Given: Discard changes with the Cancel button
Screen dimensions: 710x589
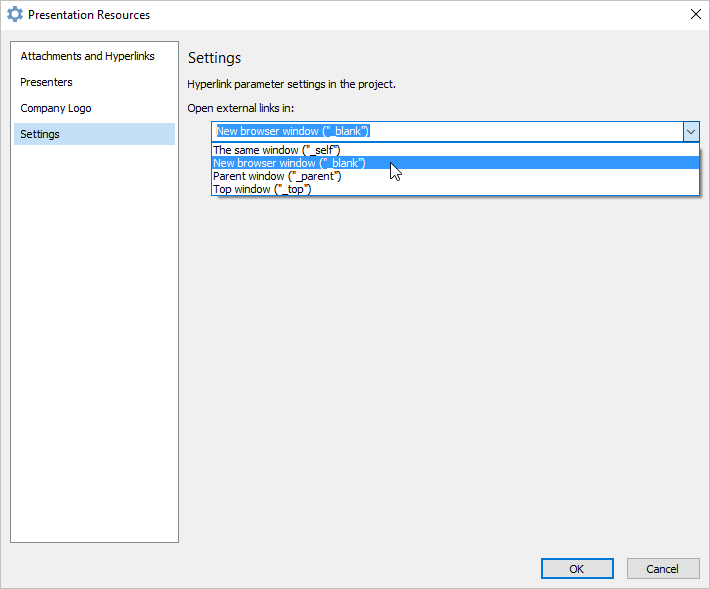Looking at the screenshot, I should (x=663, y=569).
